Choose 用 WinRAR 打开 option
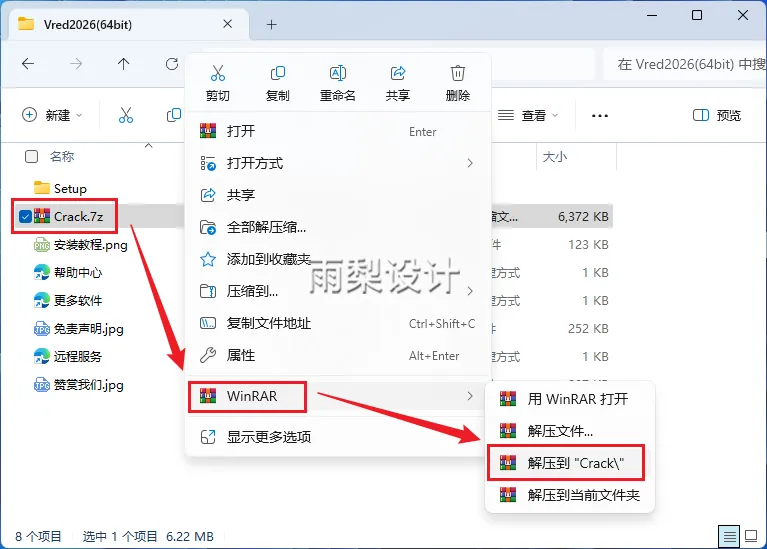 tap(570, 399)
